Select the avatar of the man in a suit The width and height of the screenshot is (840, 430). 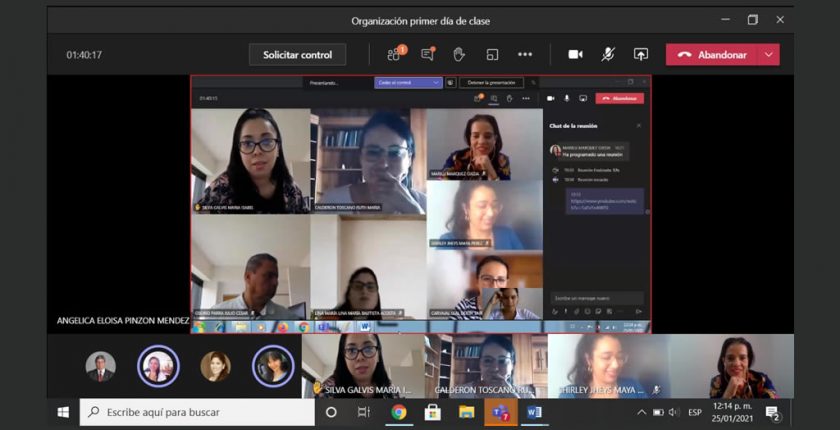coord(100,366)
